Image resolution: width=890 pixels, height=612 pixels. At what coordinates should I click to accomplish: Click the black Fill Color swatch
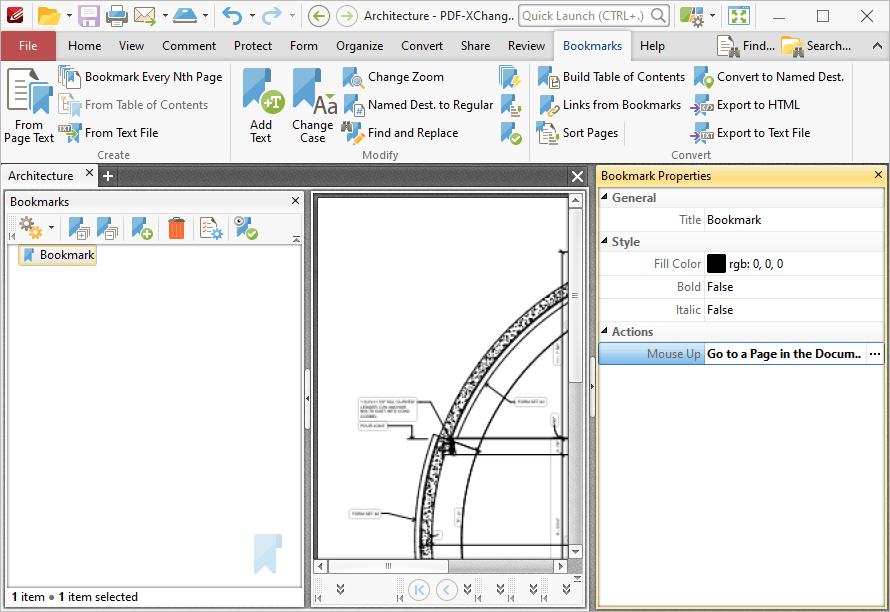[x=716, y=264]
